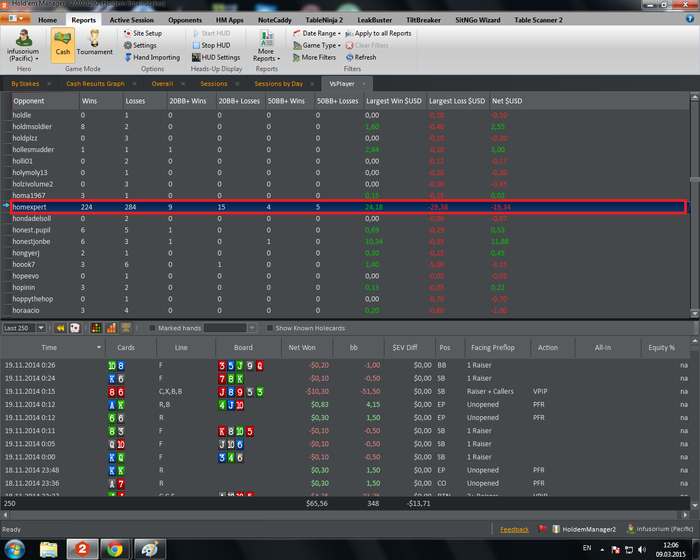700x560 pixels.
Task: Open the Active Session tab
Action: [x=132, y=20]
